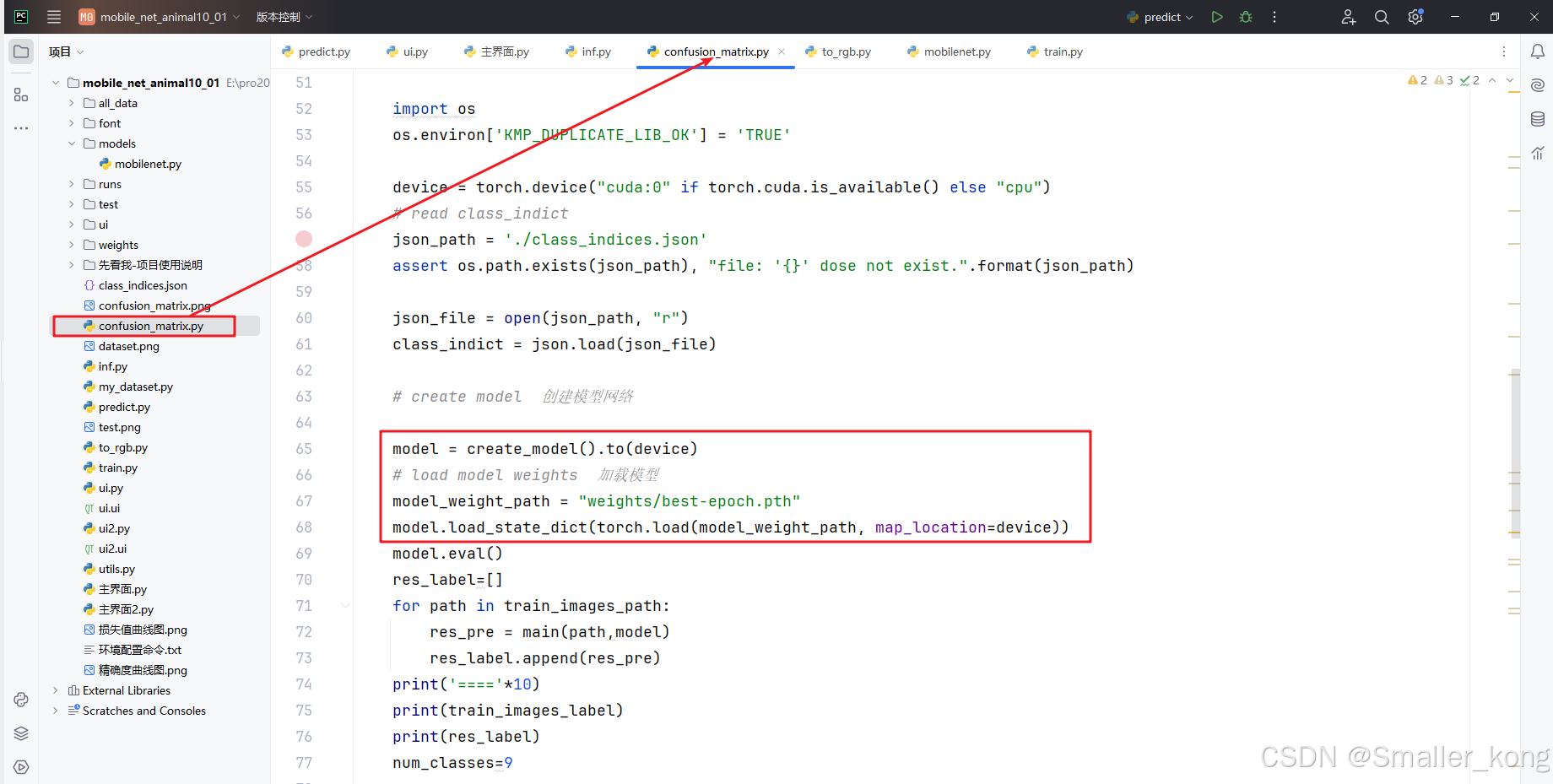
Task: Start debugging with the bug icon
Action: coord(1246,17)
